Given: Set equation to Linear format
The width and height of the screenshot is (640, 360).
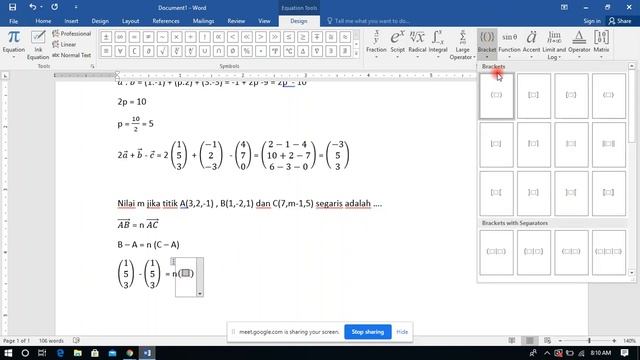Looking at the screenshot, I should (64, 44).
